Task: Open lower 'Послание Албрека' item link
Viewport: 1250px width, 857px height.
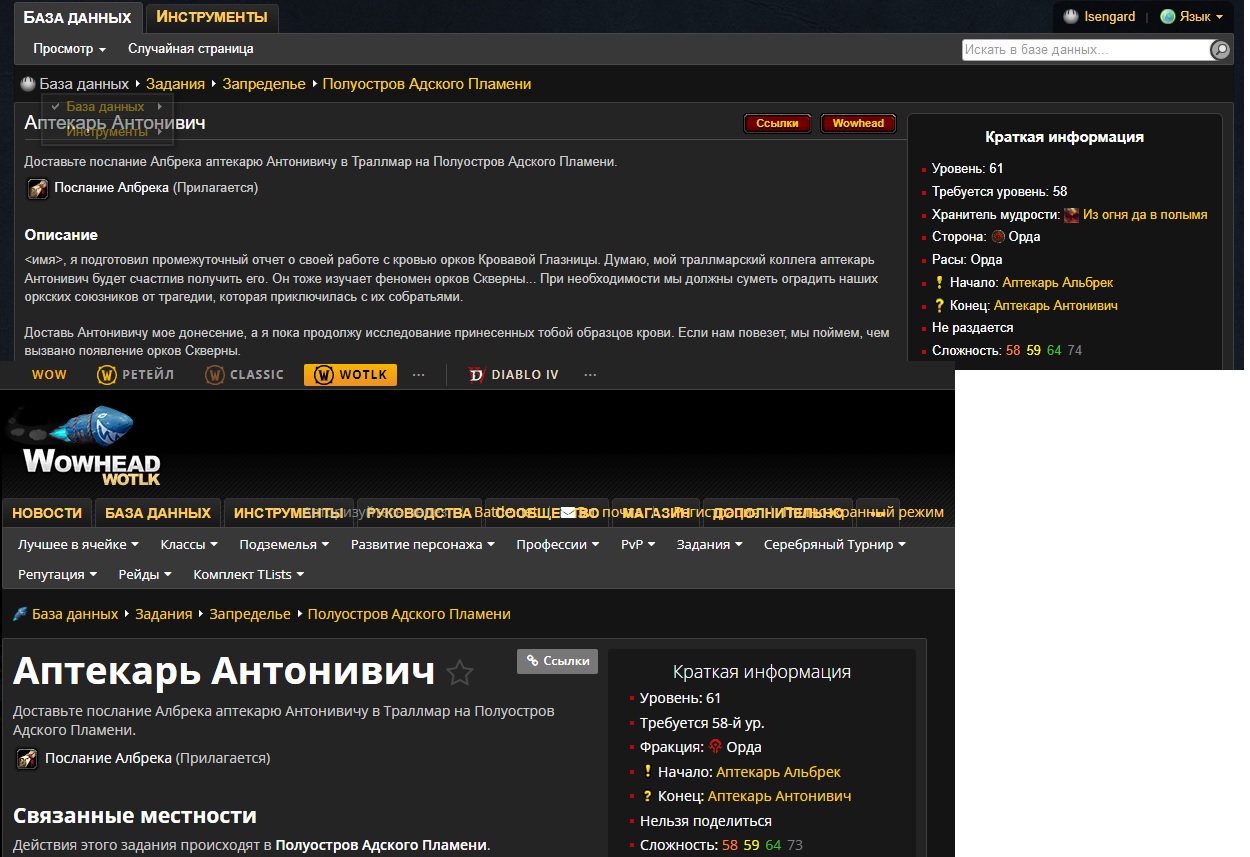Action: [x=108, y=758]
